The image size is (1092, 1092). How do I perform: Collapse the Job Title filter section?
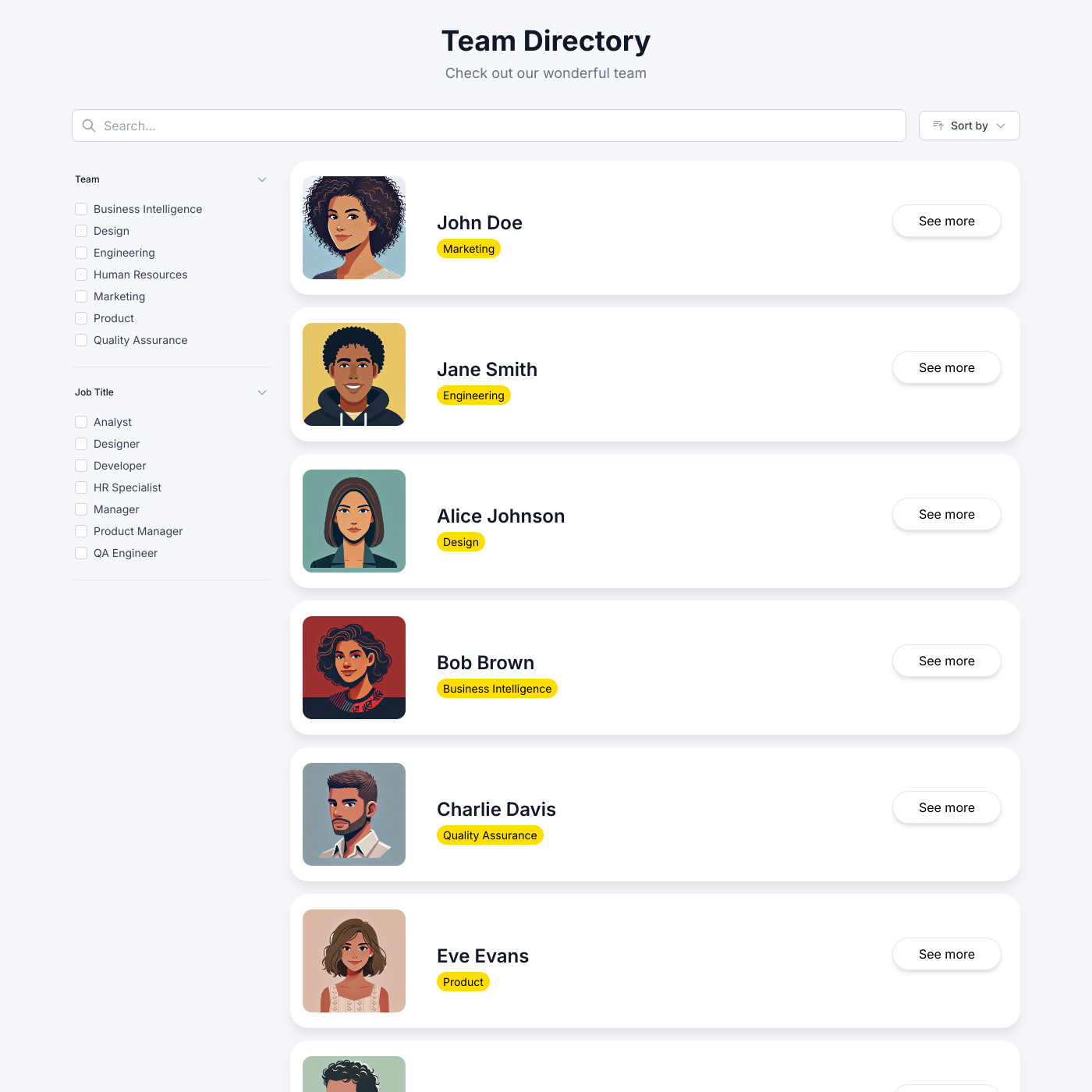[x=262, y=392]
